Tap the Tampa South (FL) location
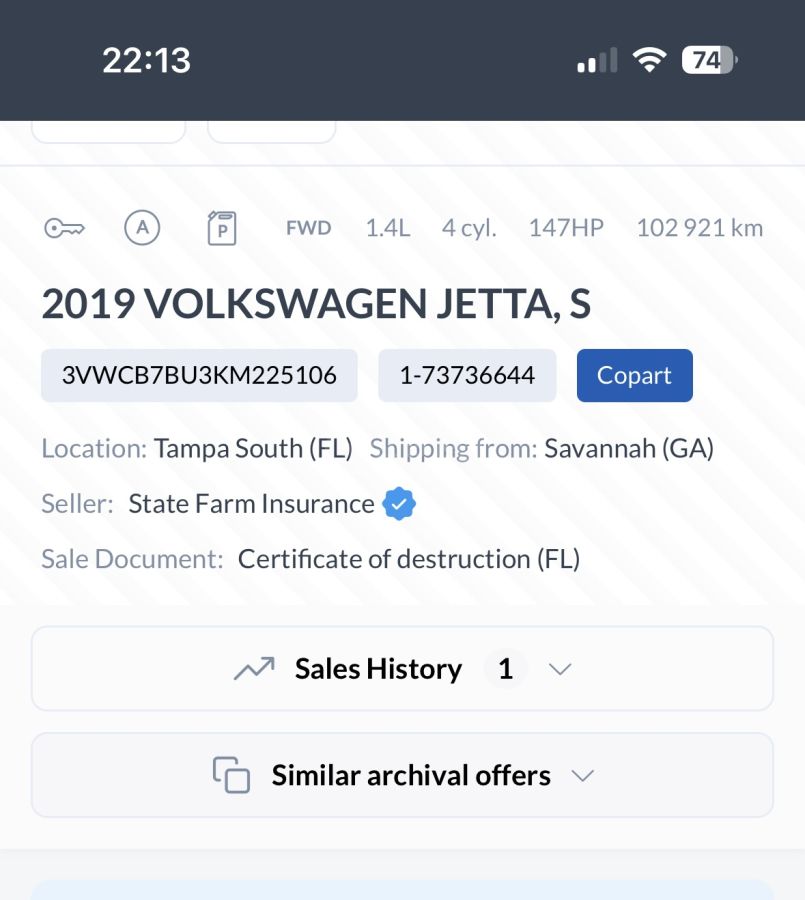This screenshot has height=900, width=805. click(x=253, y=449)
